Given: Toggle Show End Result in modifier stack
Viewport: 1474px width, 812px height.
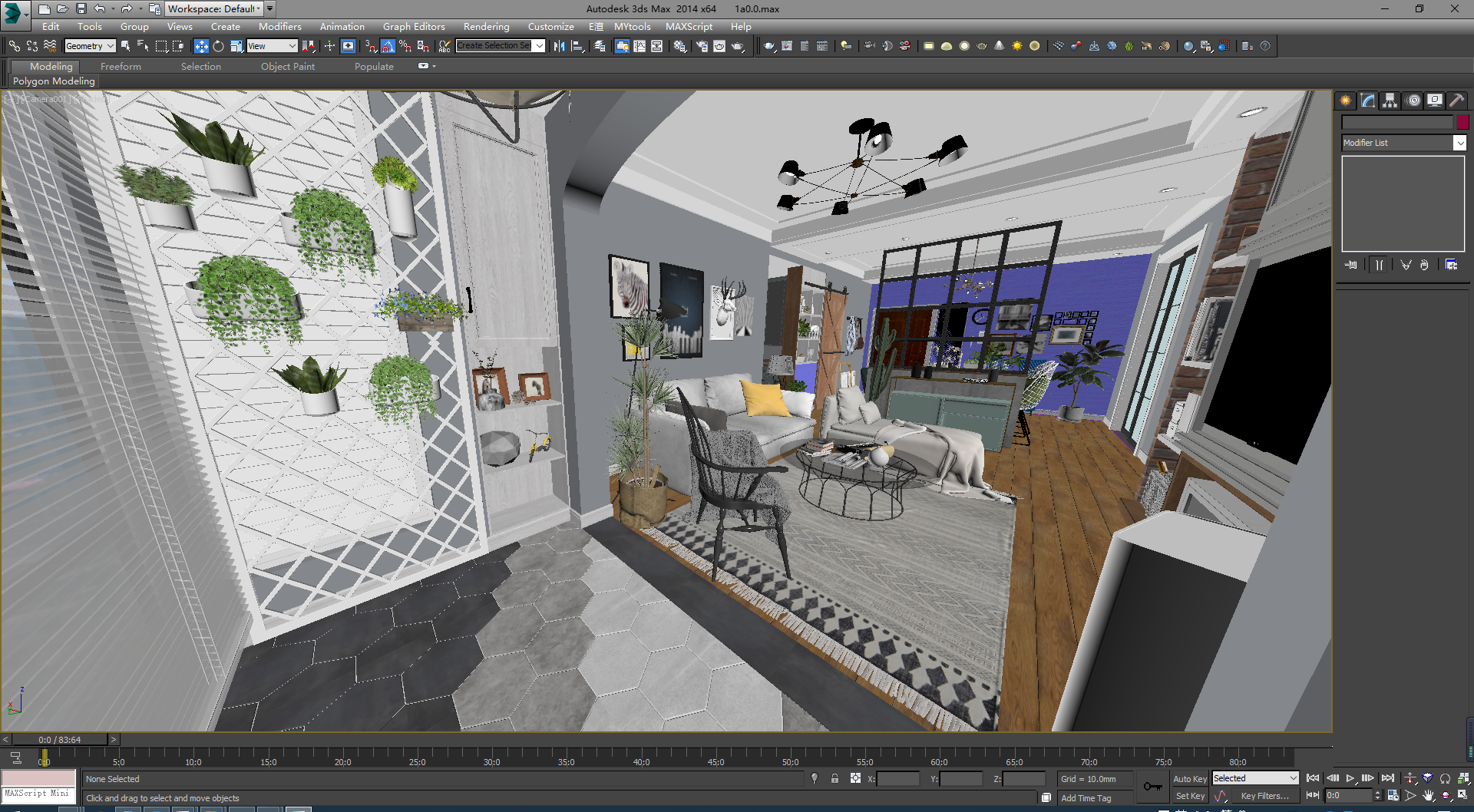Looking at the screenshot, I should (x=1379, y=265).
